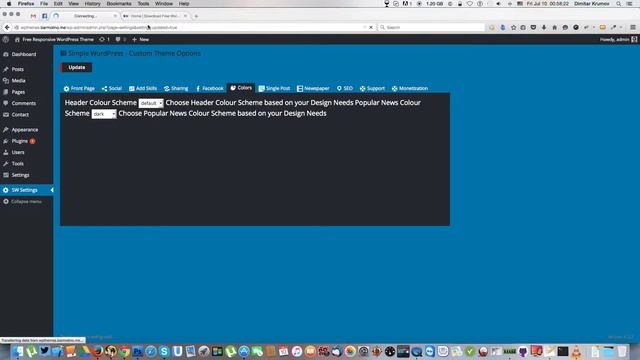The width and height of the screenshot is (640, 360).
Task: Switch to the Front Page tab
Action: [79, 88]
